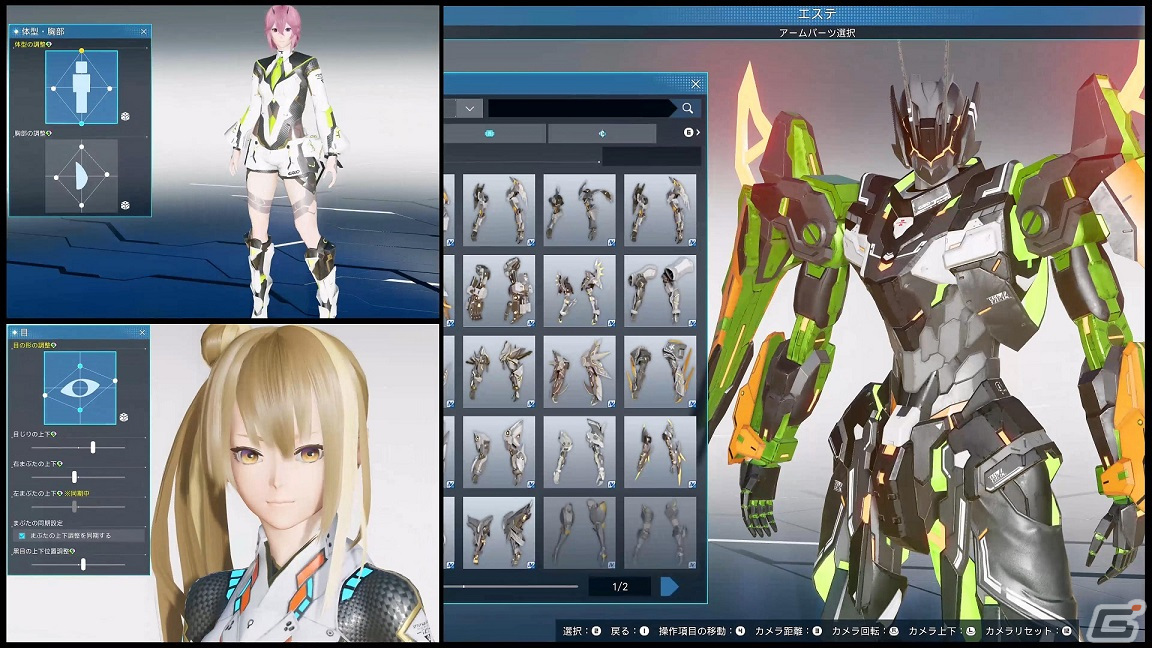Click the chest shape adjustment pad
The width and height of the screenshot is (1152, 648).
tap(82, 176)
